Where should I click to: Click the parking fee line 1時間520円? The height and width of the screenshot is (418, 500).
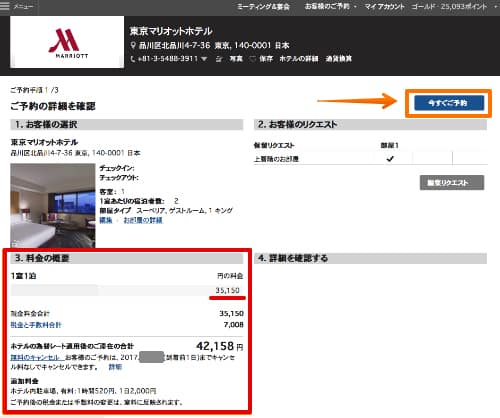pyautogui.click(x=84, y=391)
